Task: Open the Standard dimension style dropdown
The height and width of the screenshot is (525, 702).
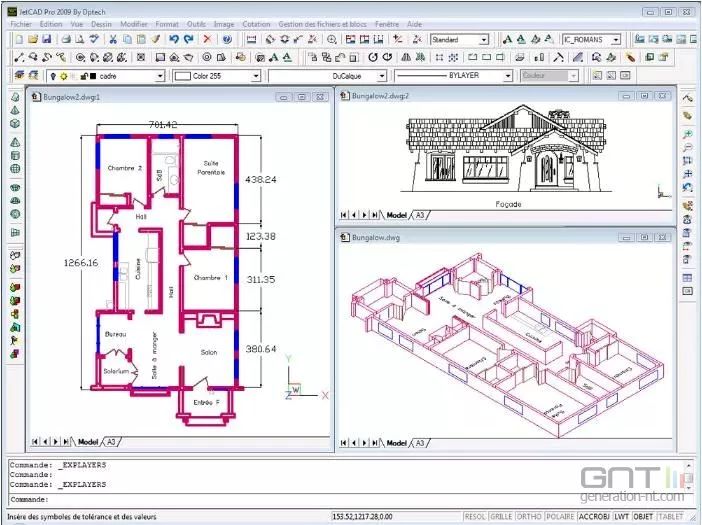Action: [484, 40]
